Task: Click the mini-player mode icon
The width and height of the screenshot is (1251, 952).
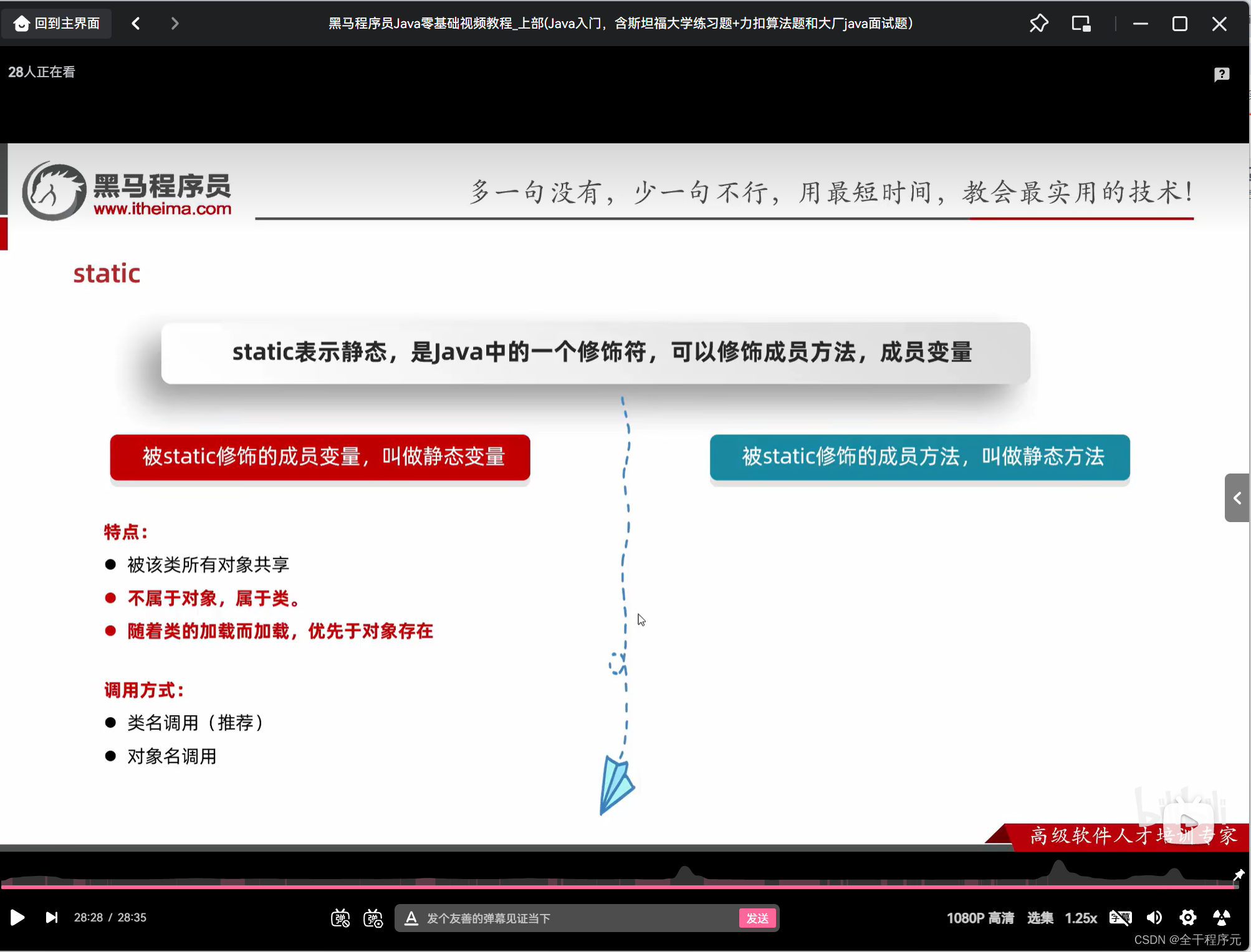Action: coord(1081,24)
